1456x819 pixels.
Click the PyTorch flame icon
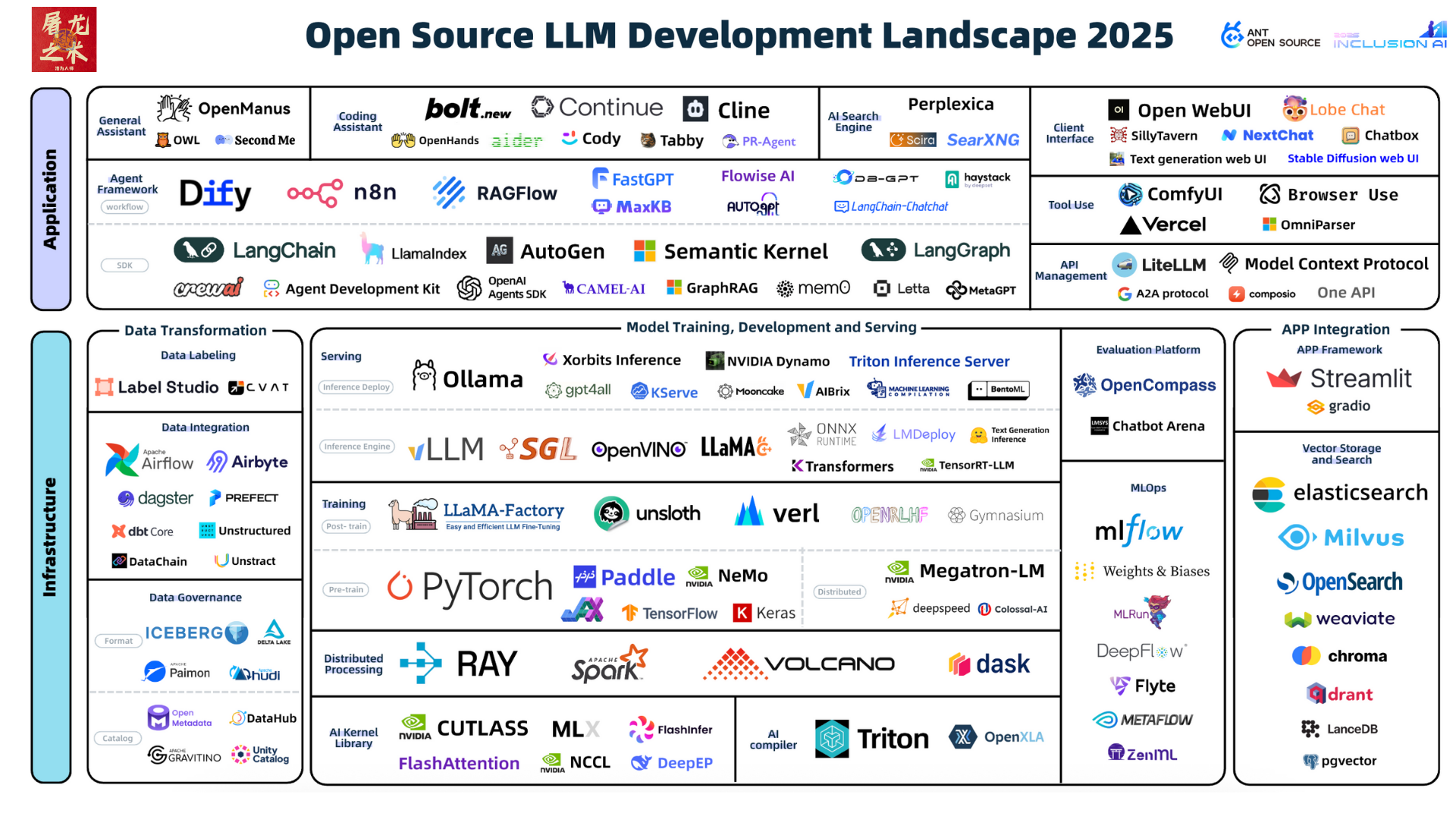click(x=400, y=585)
